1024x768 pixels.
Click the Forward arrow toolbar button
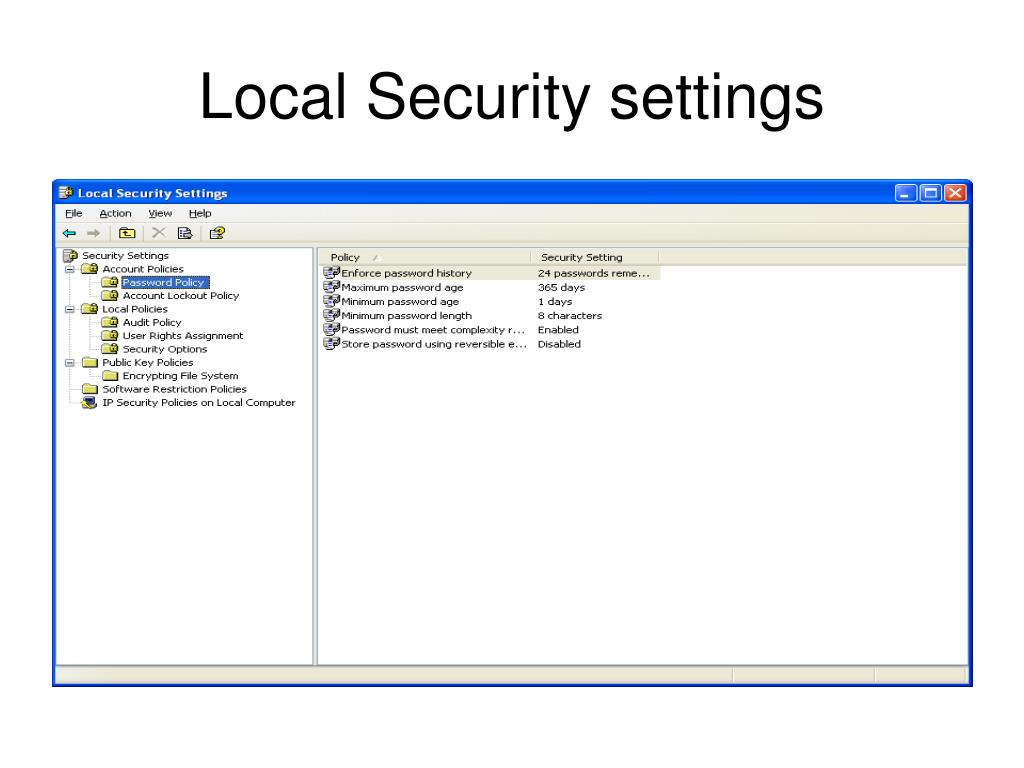93,233
